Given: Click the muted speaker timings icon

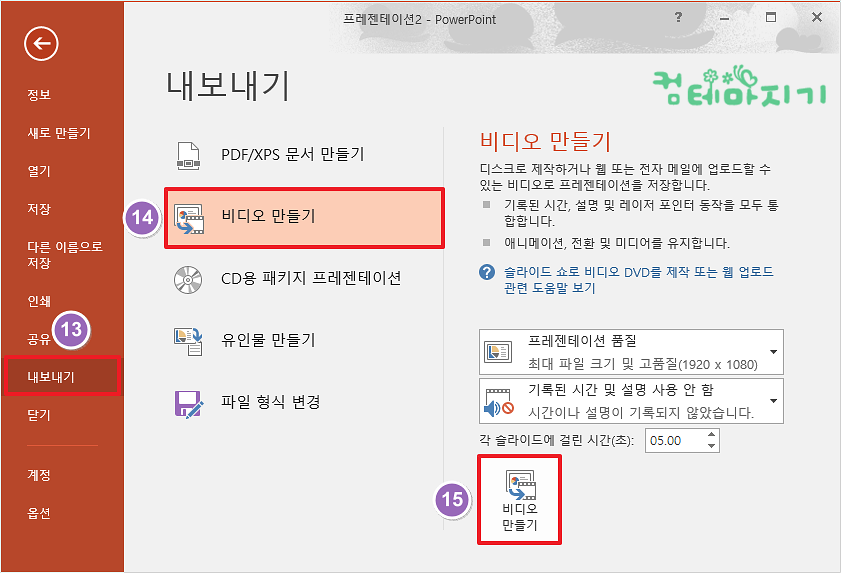Looking at the screenshot, I should 499,402.
